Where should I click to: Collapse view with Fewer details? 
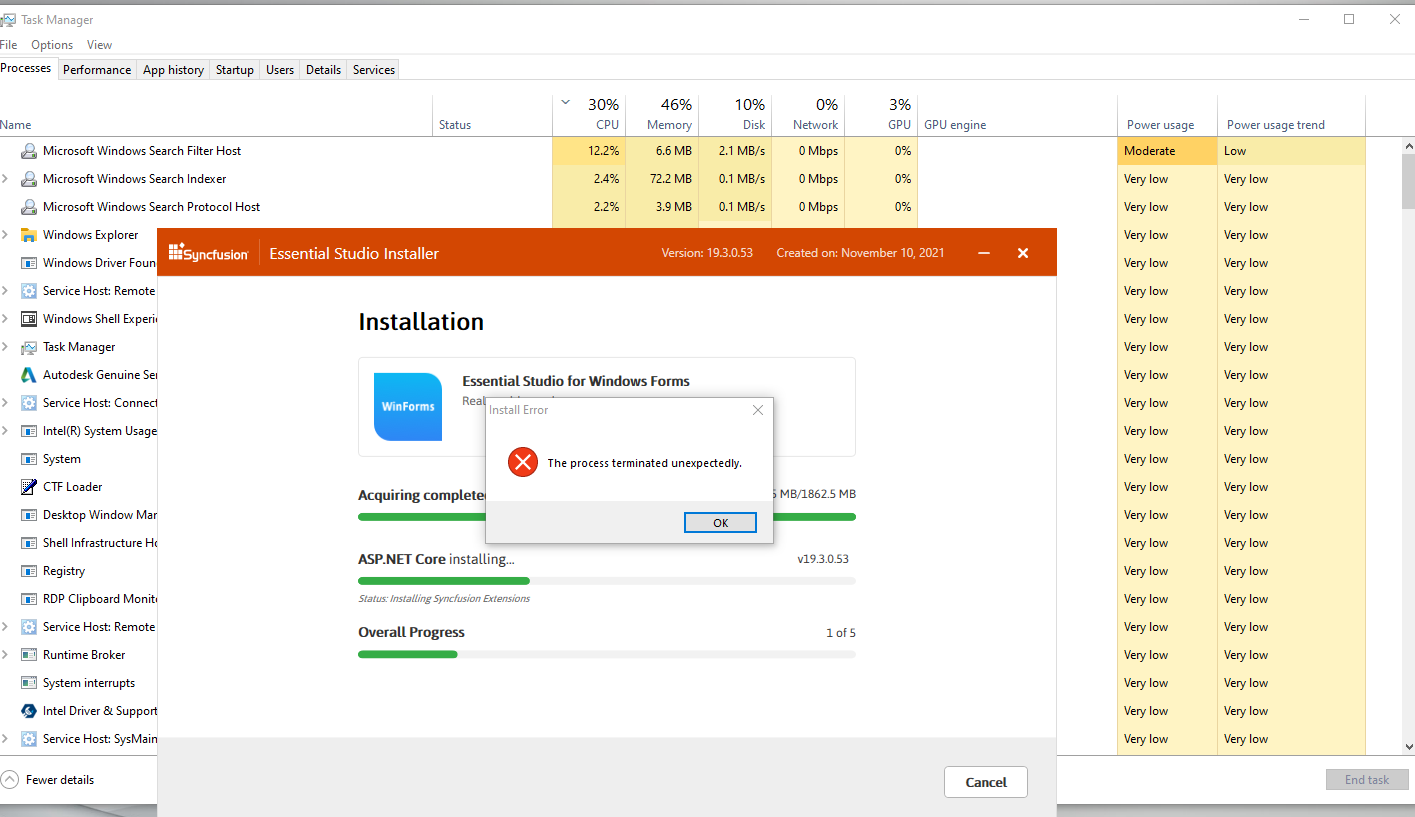point(49,780)
